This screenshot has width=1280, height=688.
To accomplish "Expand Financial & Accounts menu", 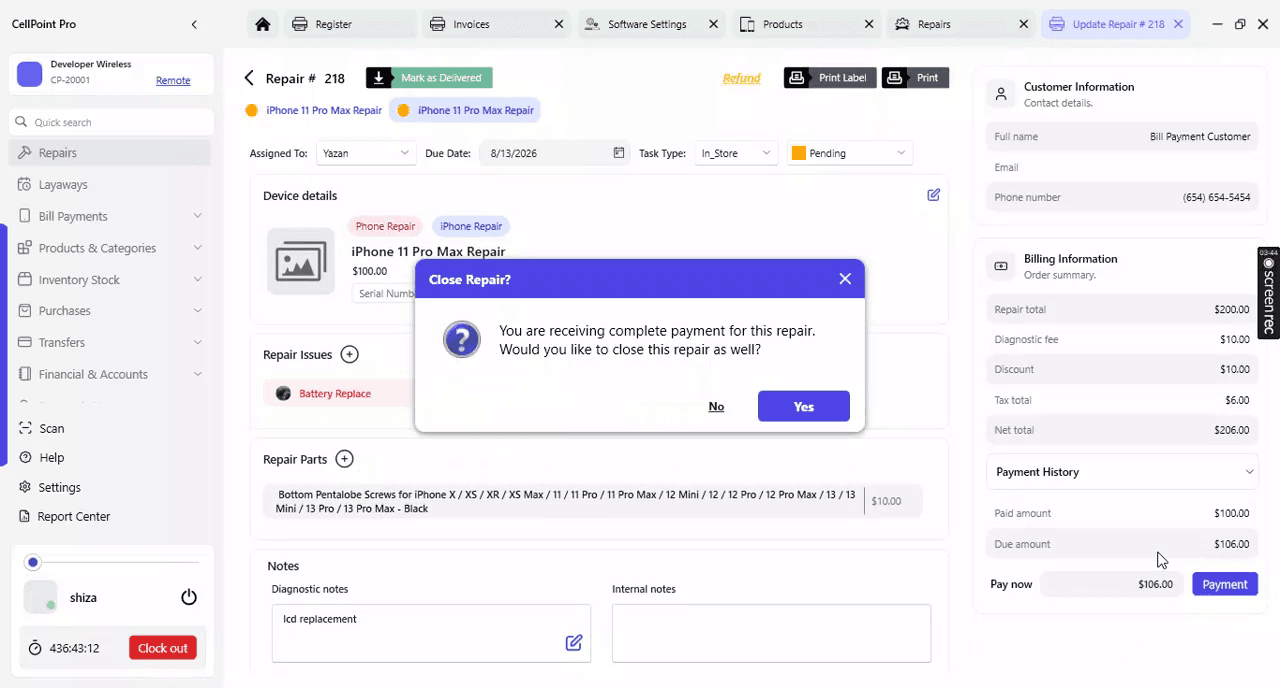I will click(x=197, y=374).
